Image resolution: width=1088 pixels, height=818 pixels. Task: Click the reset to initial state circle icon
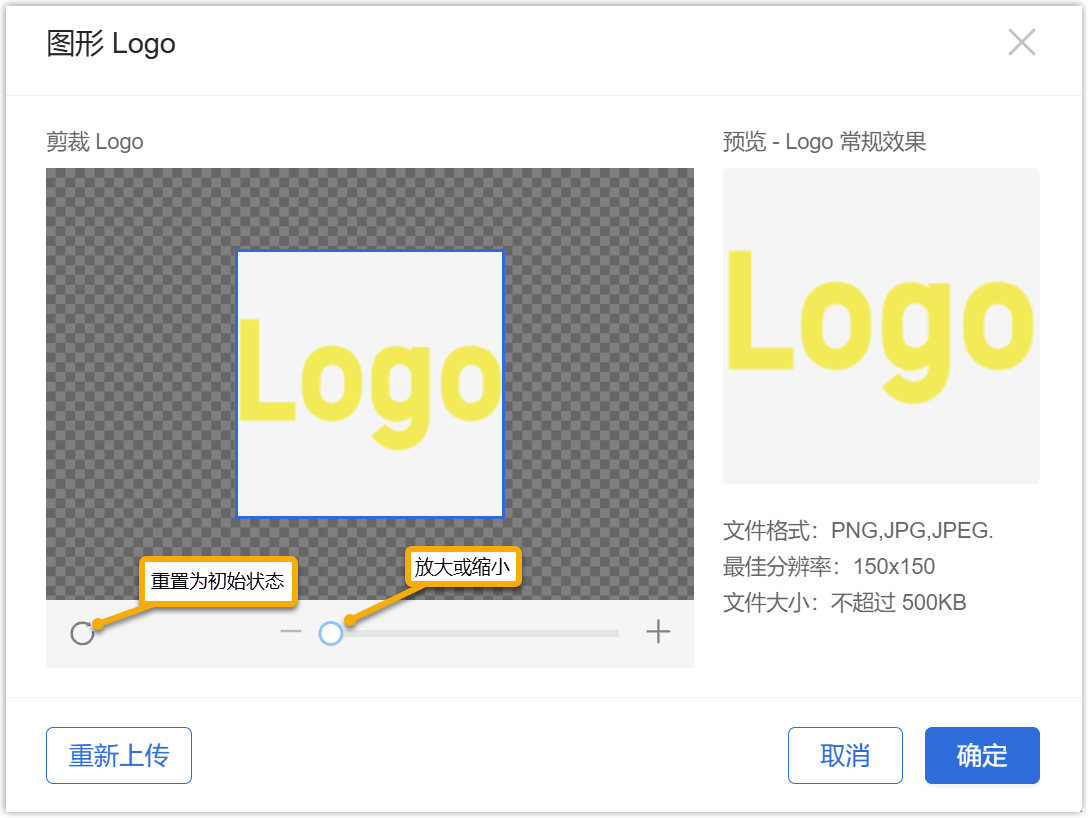[82, 633]
